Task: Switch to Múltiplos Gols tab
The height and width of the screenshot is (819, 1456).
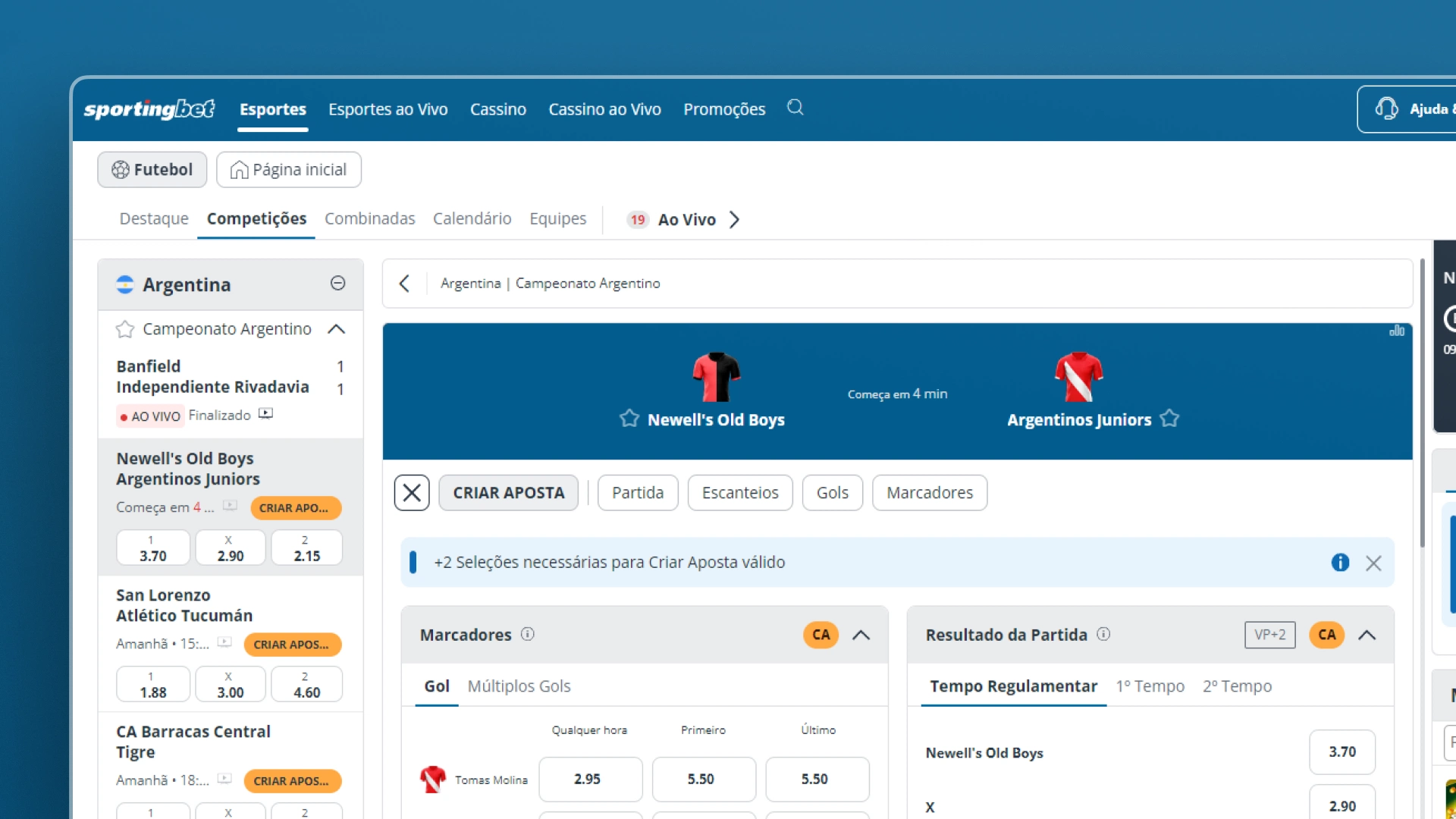Action: point(519,686)
